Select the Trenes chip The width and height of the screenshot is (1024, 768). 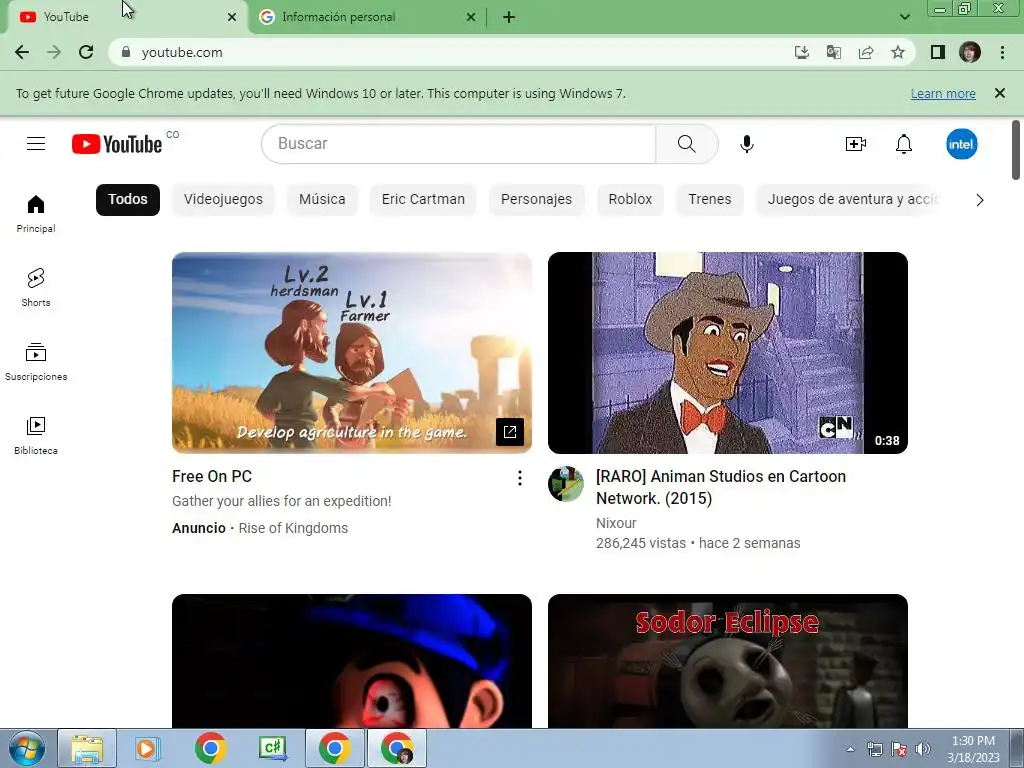point(710,199)
